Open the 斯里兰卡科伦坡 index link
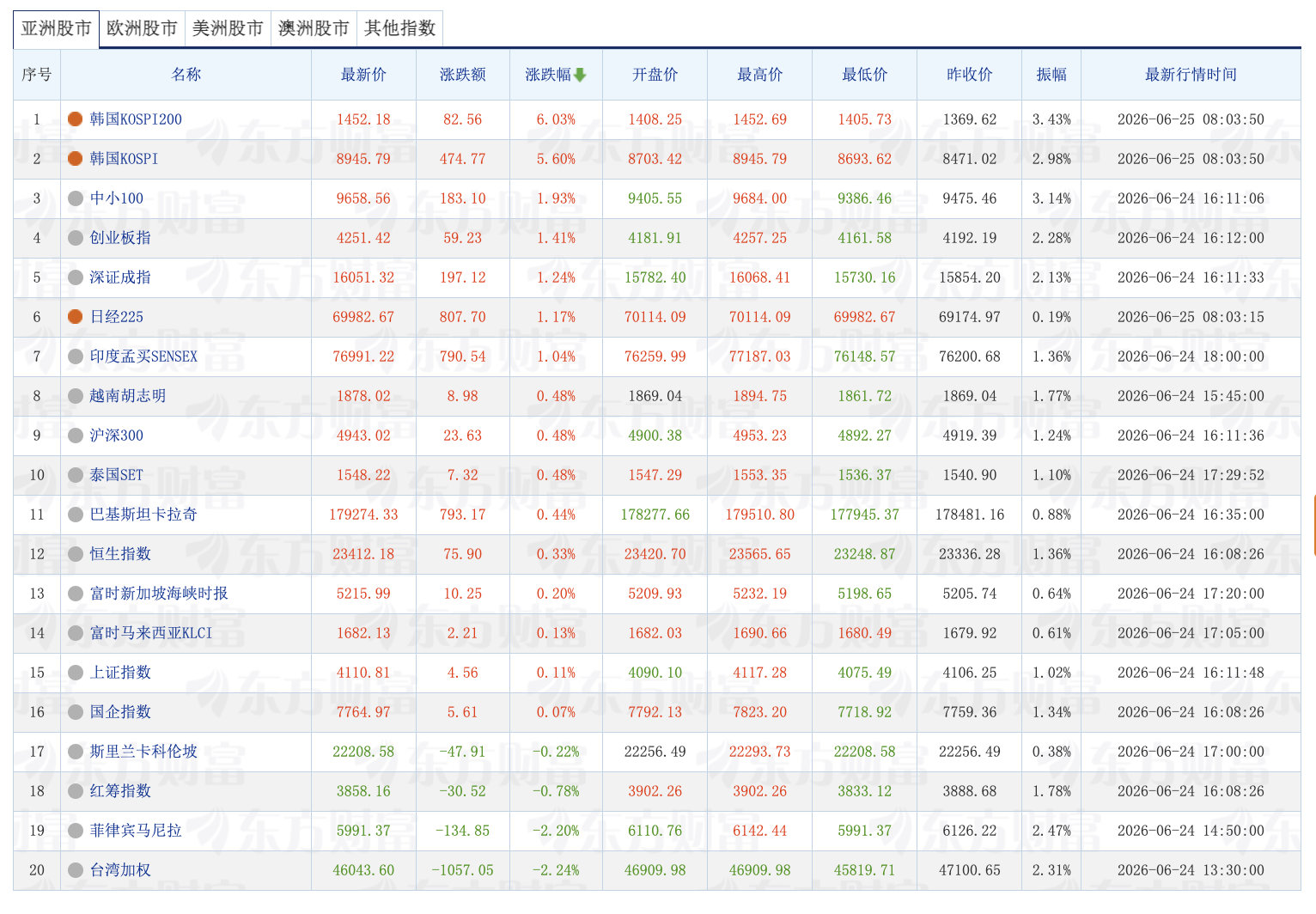The image size is (1316, 914). (x=143, y=752)
